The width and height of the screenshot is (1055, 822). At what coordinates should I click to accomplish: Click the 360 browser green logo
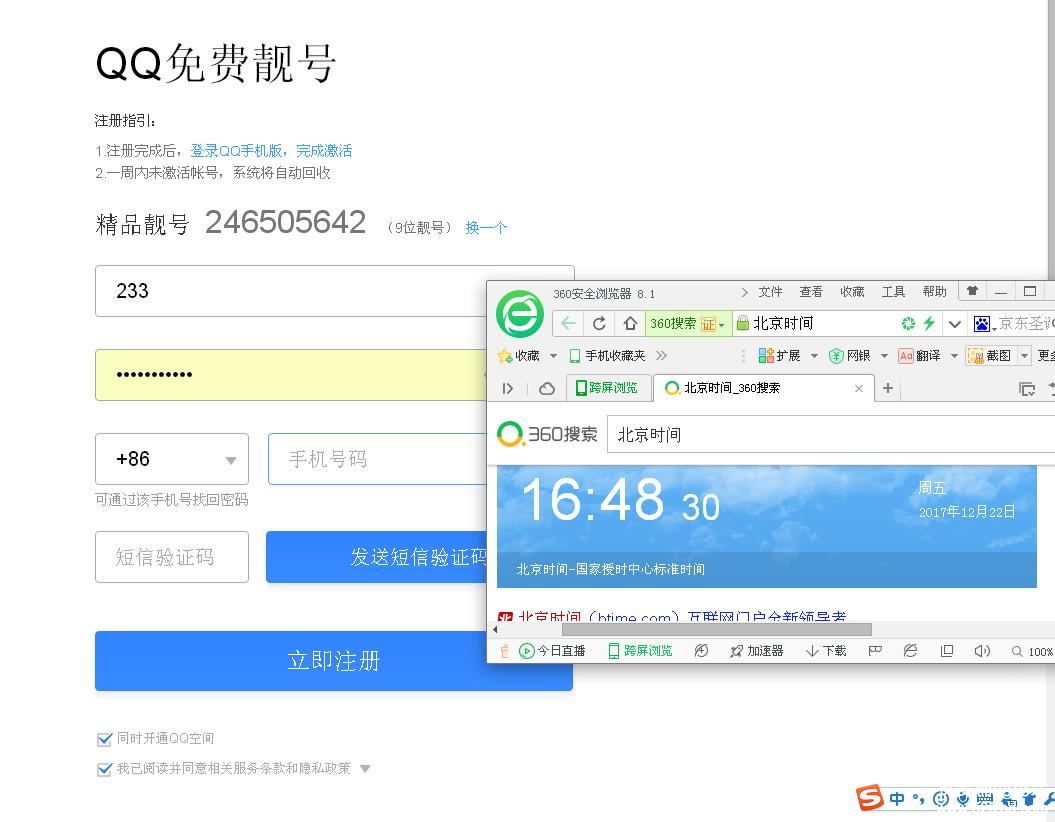pyautogui.click(x=519, y=314)
